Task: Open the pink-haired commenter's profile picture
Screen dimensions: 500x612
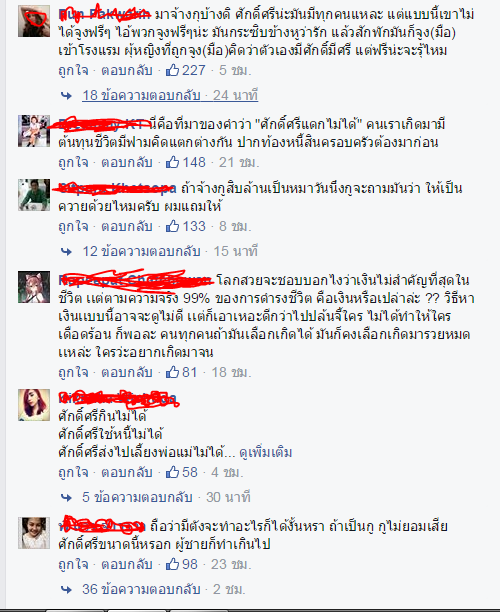Action: (34, 405)
